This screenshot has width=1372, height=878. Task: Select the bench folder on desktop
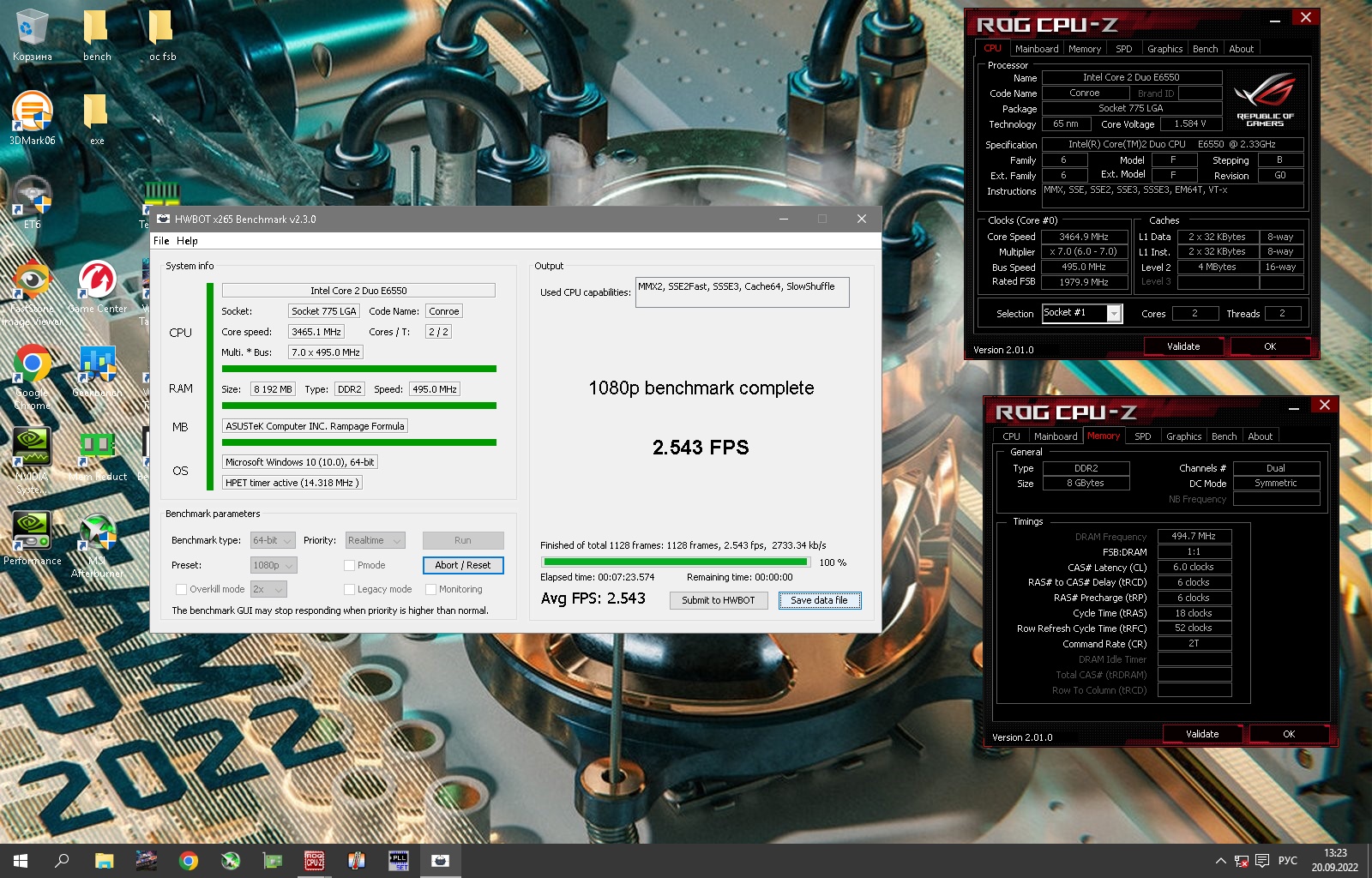pos(96,35)
